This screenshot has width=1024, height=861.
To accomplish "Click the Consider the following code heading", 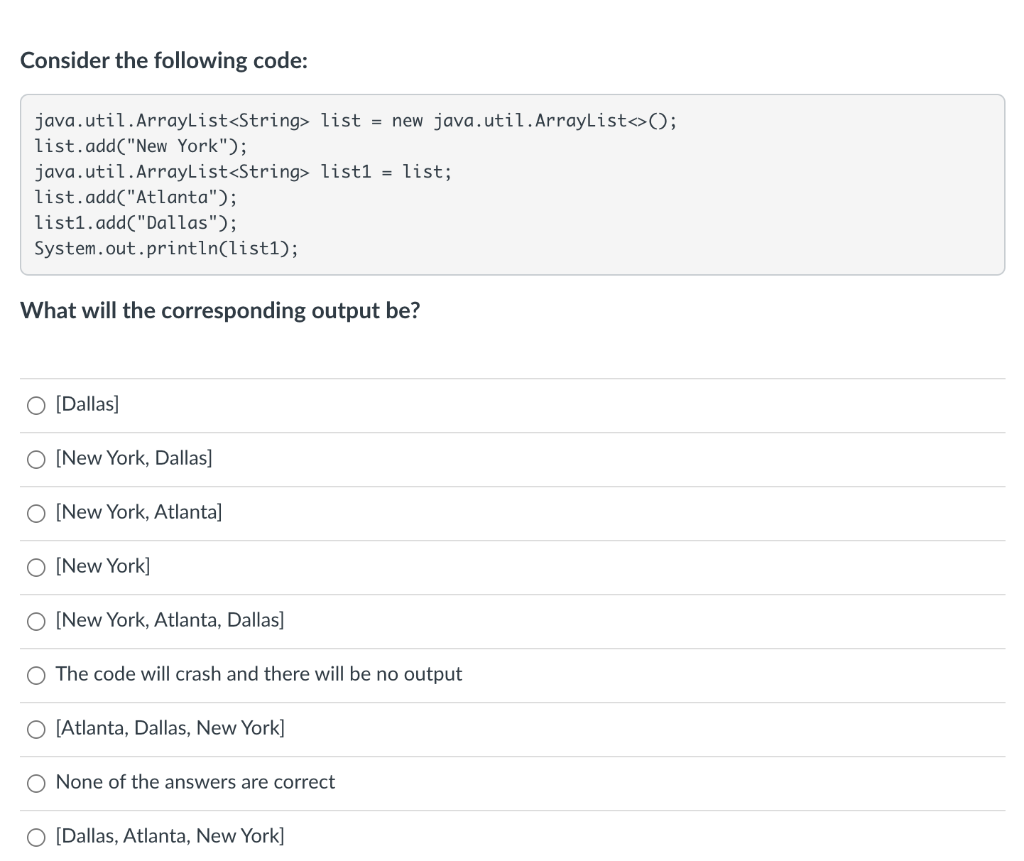I will pos(164,61).
